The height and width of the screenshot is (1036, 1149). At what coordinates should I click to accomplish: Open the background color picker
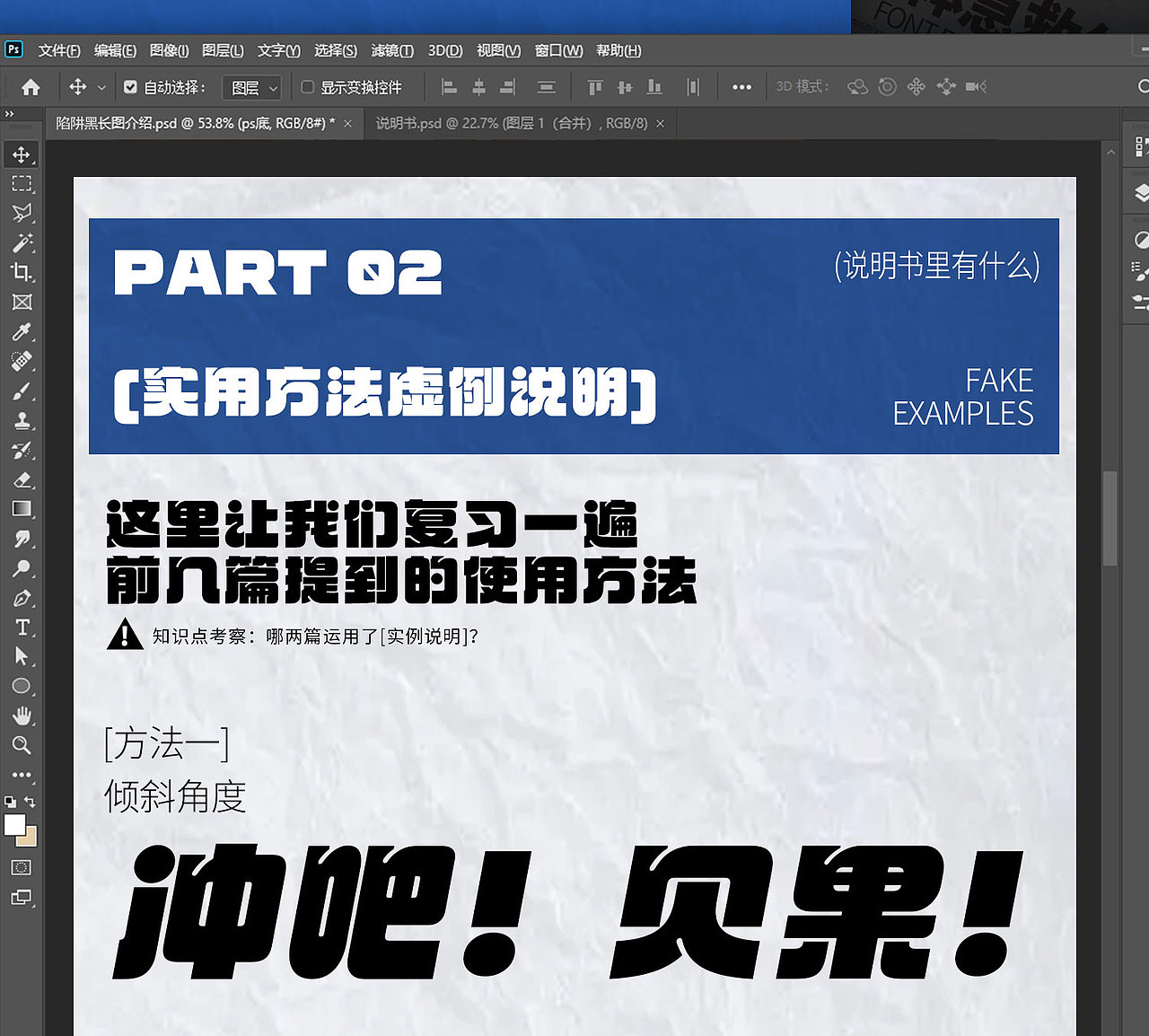(x=30, y=838)
